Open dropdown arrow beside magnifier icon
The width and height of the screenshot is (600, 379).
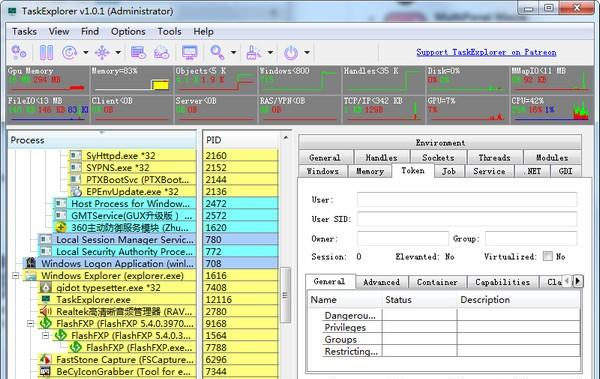pos(233,52)
